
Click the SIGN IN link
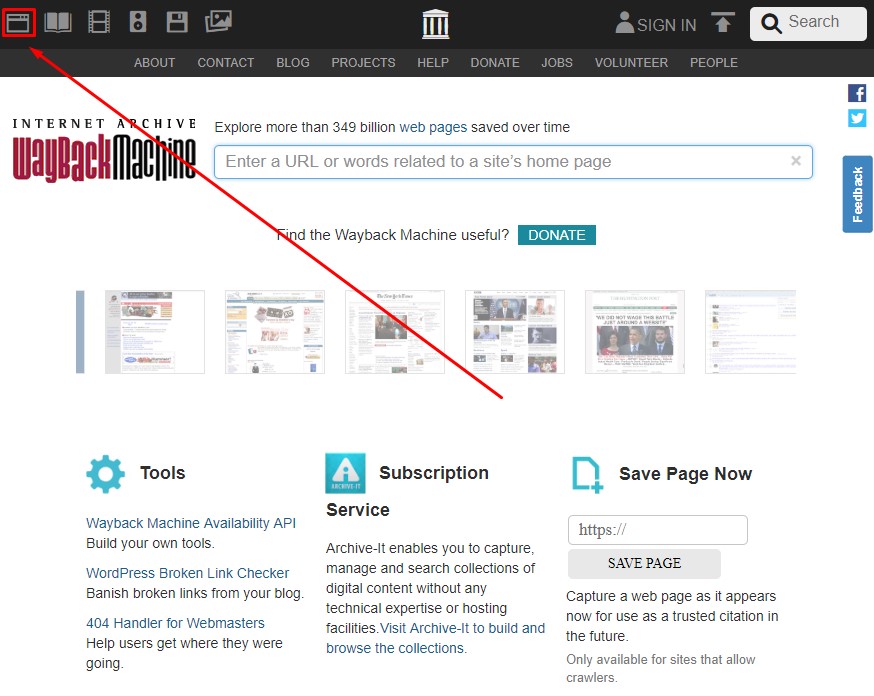tap(667, 25)
